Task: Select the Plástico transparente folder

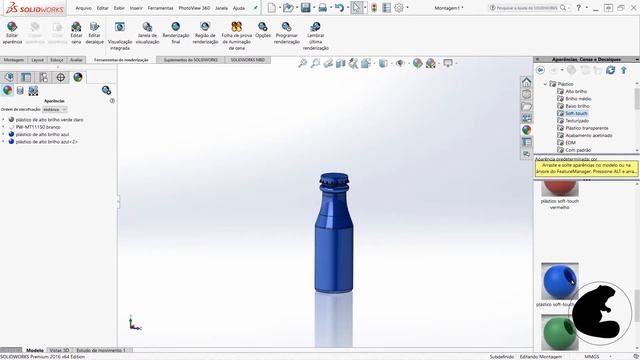Action: tap(587, 128)
